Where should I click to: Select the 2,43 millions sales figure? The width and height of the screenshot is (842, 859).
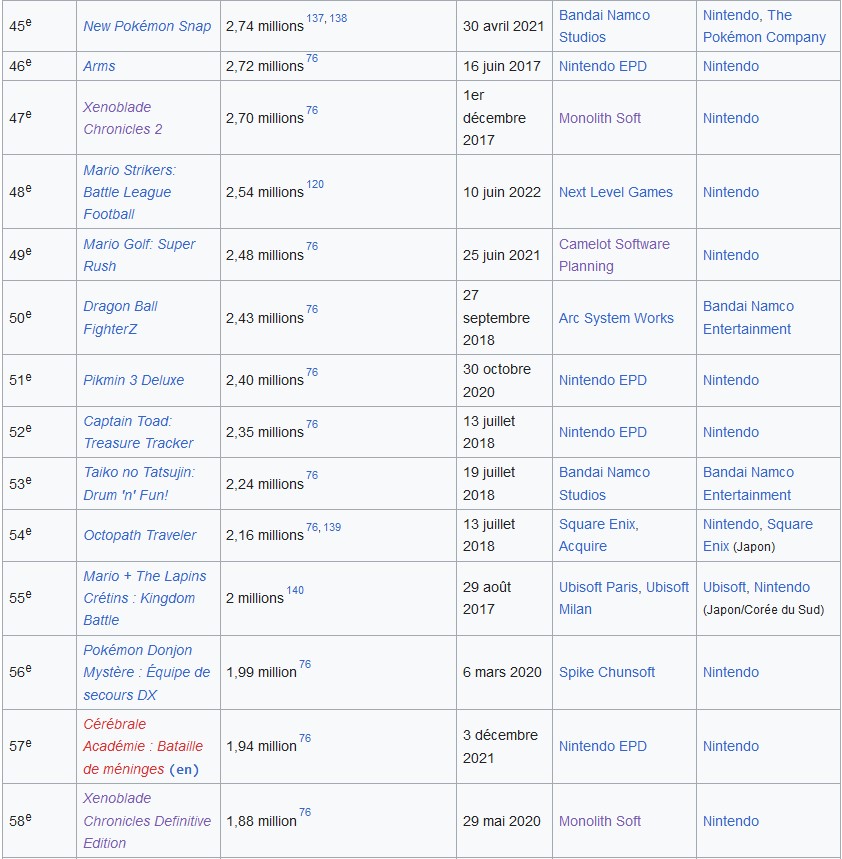(x=265, y=318)
